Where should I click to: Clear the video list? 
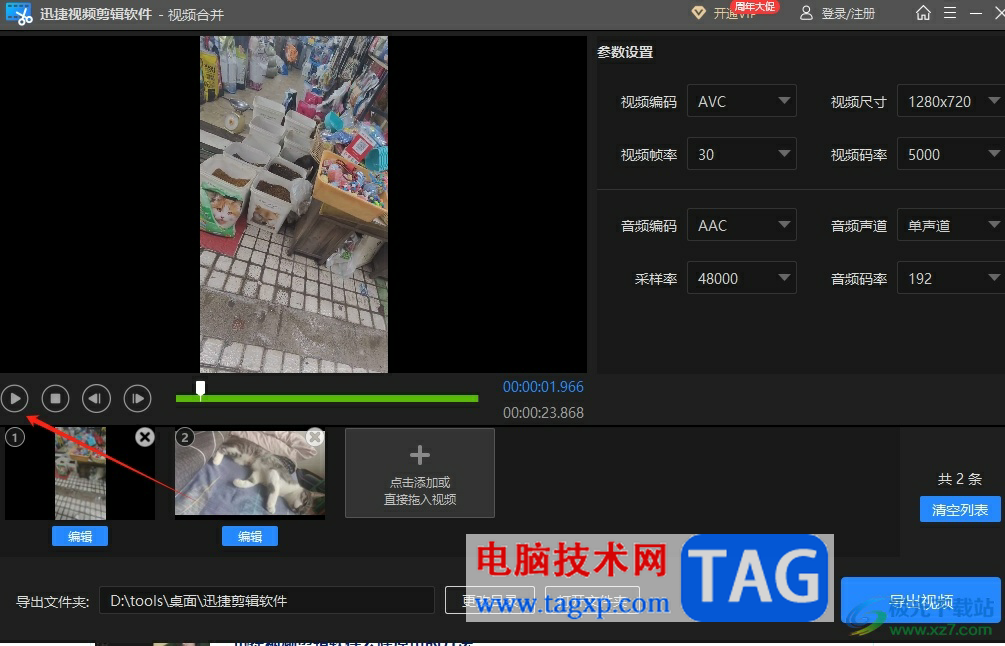[960, 509]
